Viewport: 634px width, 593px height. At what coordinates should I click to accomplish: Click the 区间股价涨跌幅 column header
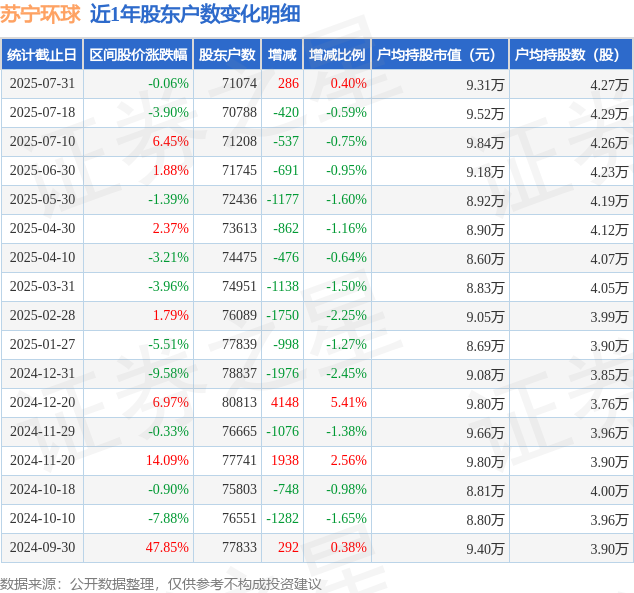138,55
